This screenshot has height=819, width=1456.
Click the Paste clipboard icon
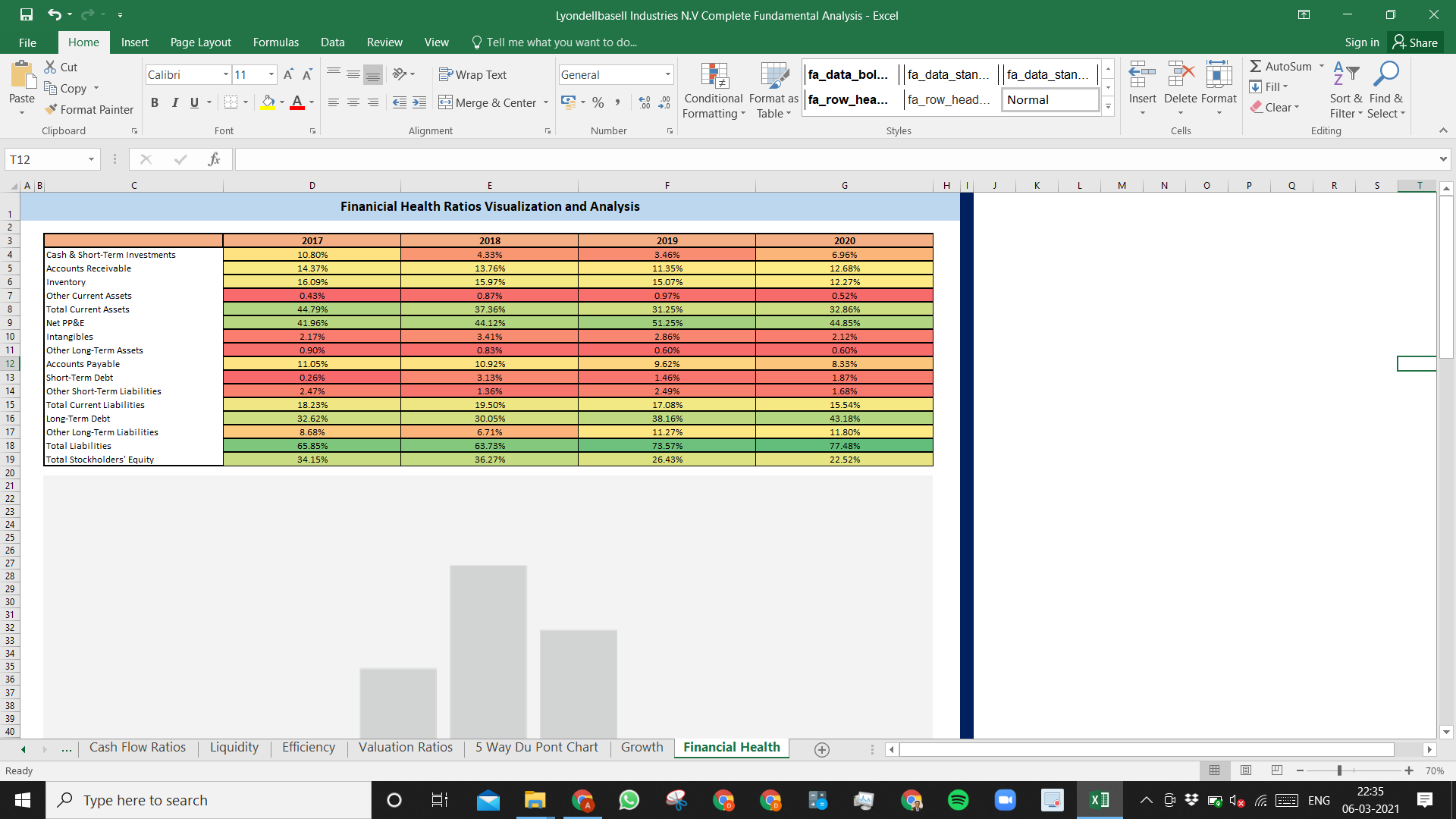pos(22,76)
